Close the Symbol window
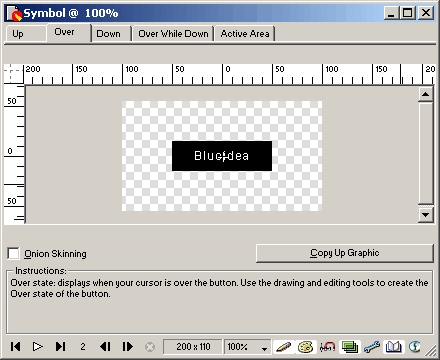 pyautogui.click(x=426, y=13)
